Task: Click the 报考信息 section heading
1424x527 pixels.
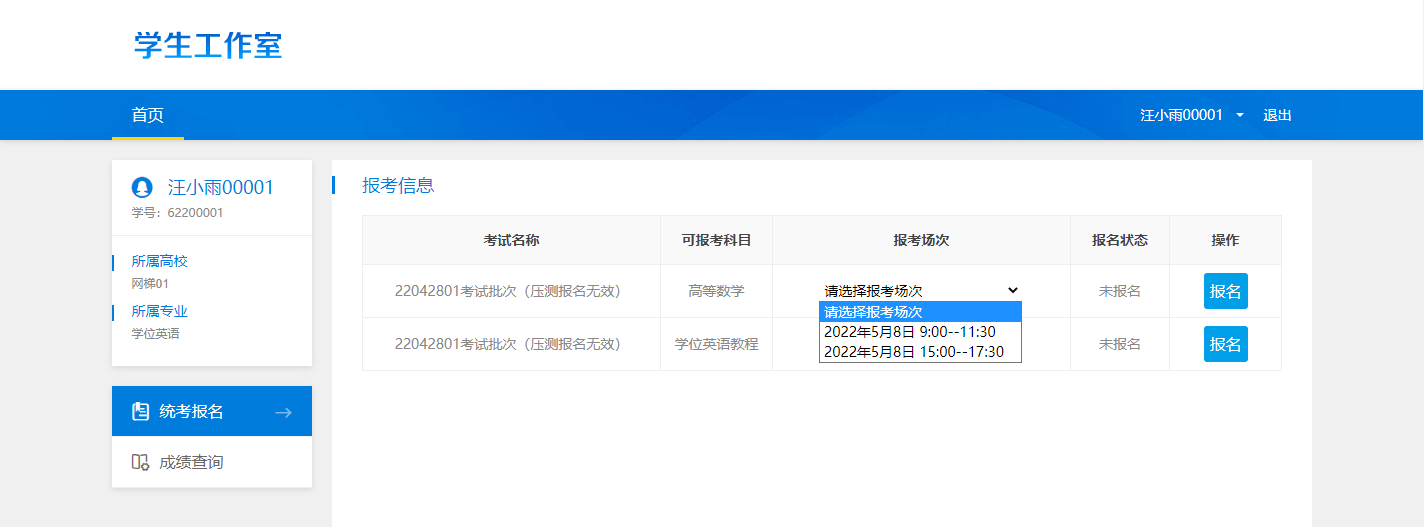Action: [398, 185]
